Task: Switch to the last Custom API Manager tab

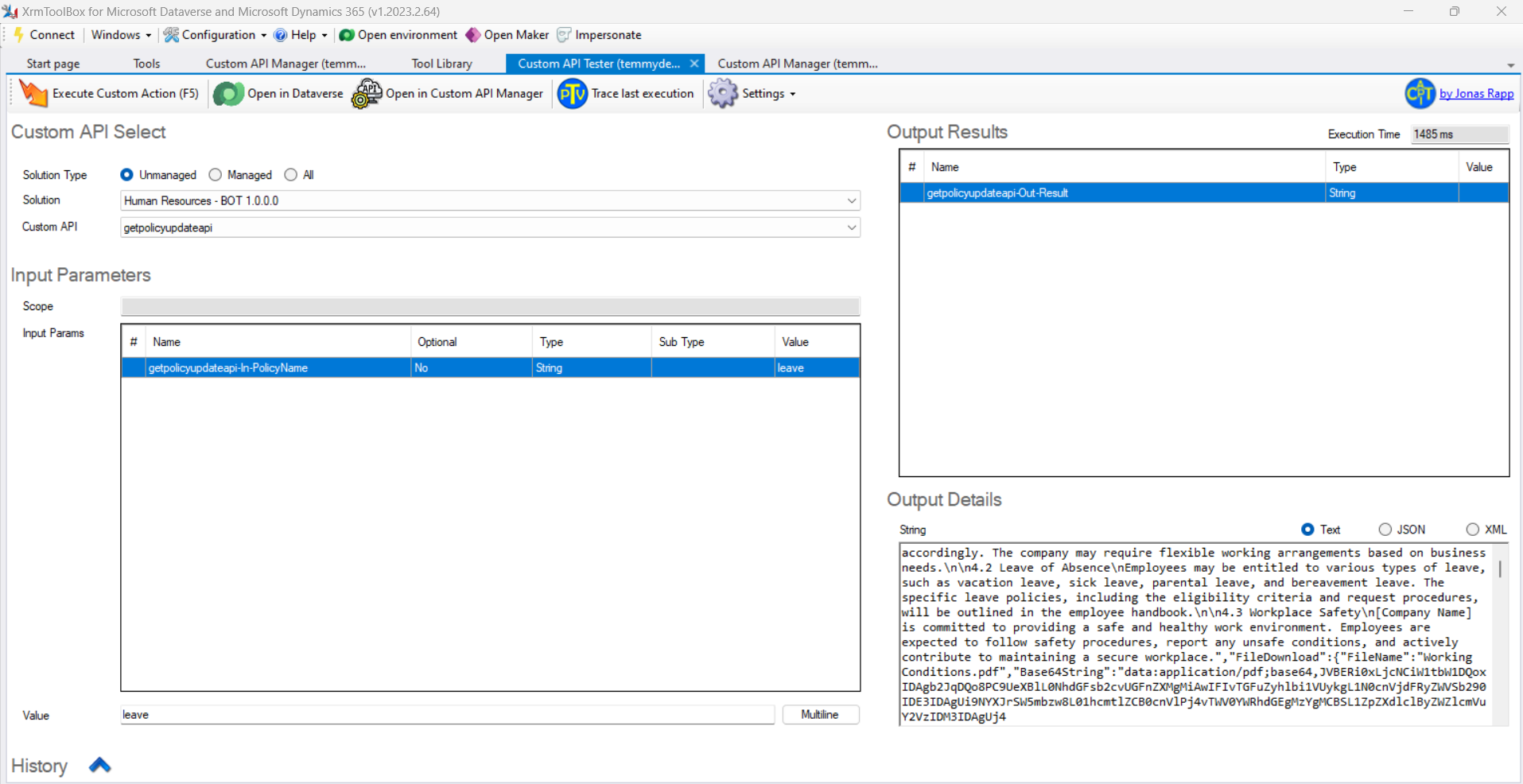Action: tap(798, 64)
